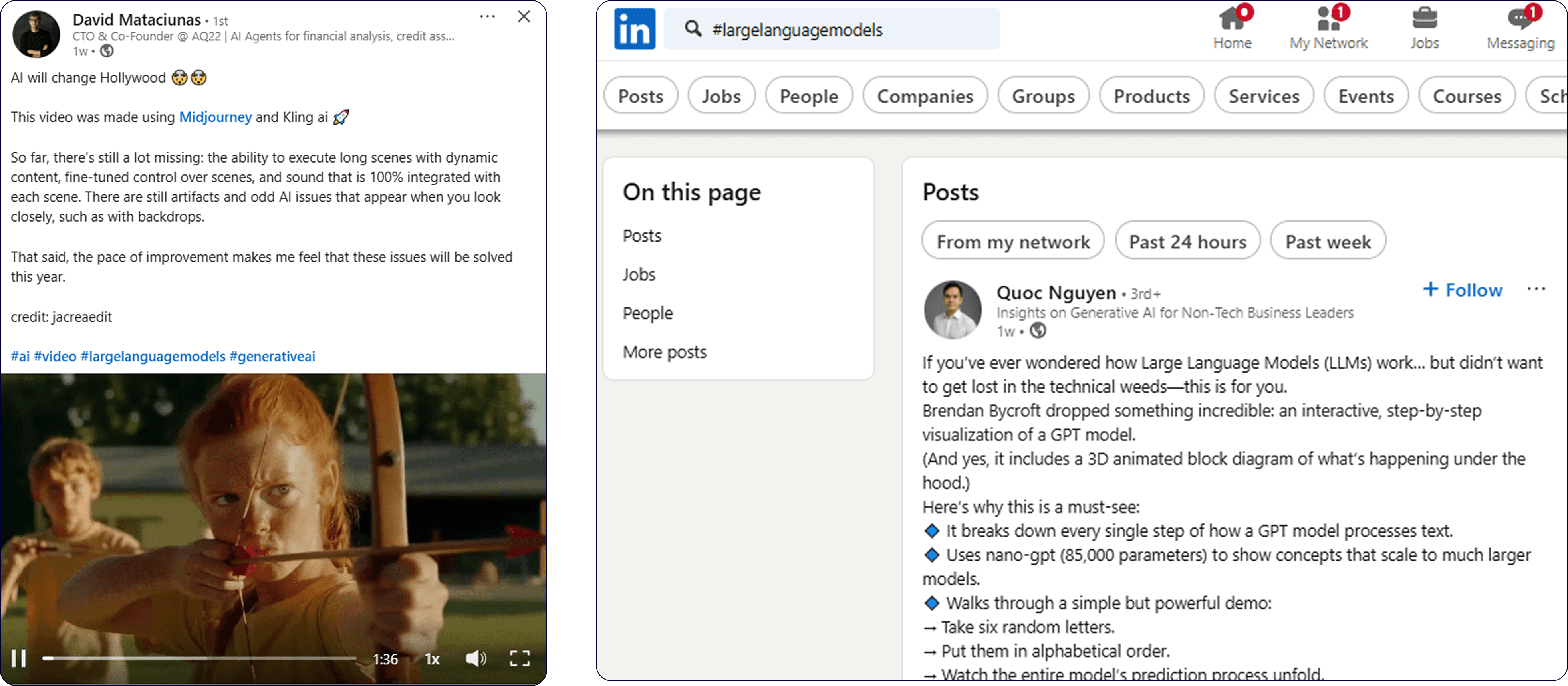Open Messaging from the top bar
This screenshot has width=1568, height=686.
1520,28
